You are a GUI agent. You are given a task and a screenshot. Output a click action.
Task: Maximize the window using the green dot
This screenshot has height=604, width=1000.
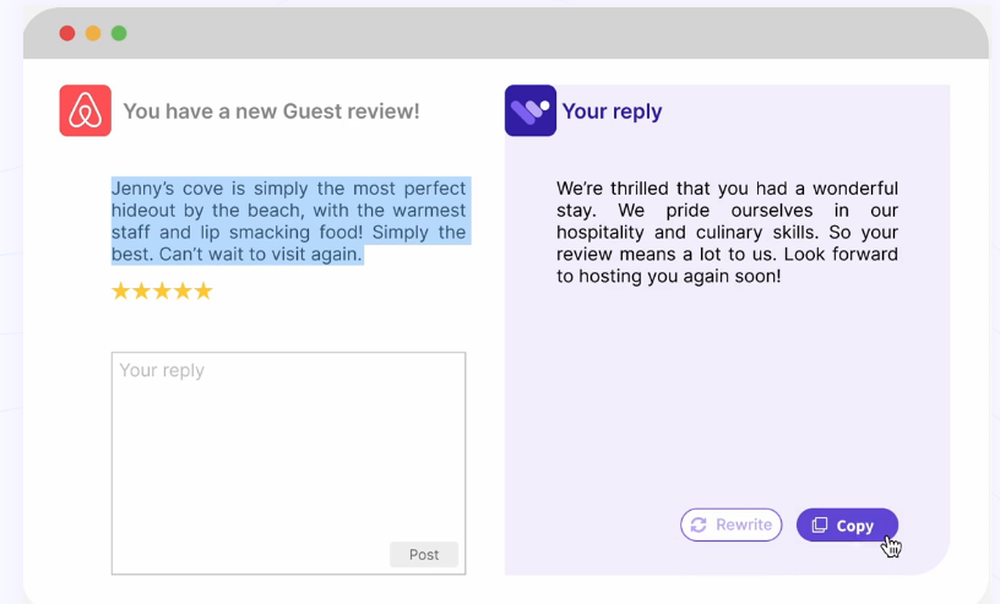tap(119, 34)
